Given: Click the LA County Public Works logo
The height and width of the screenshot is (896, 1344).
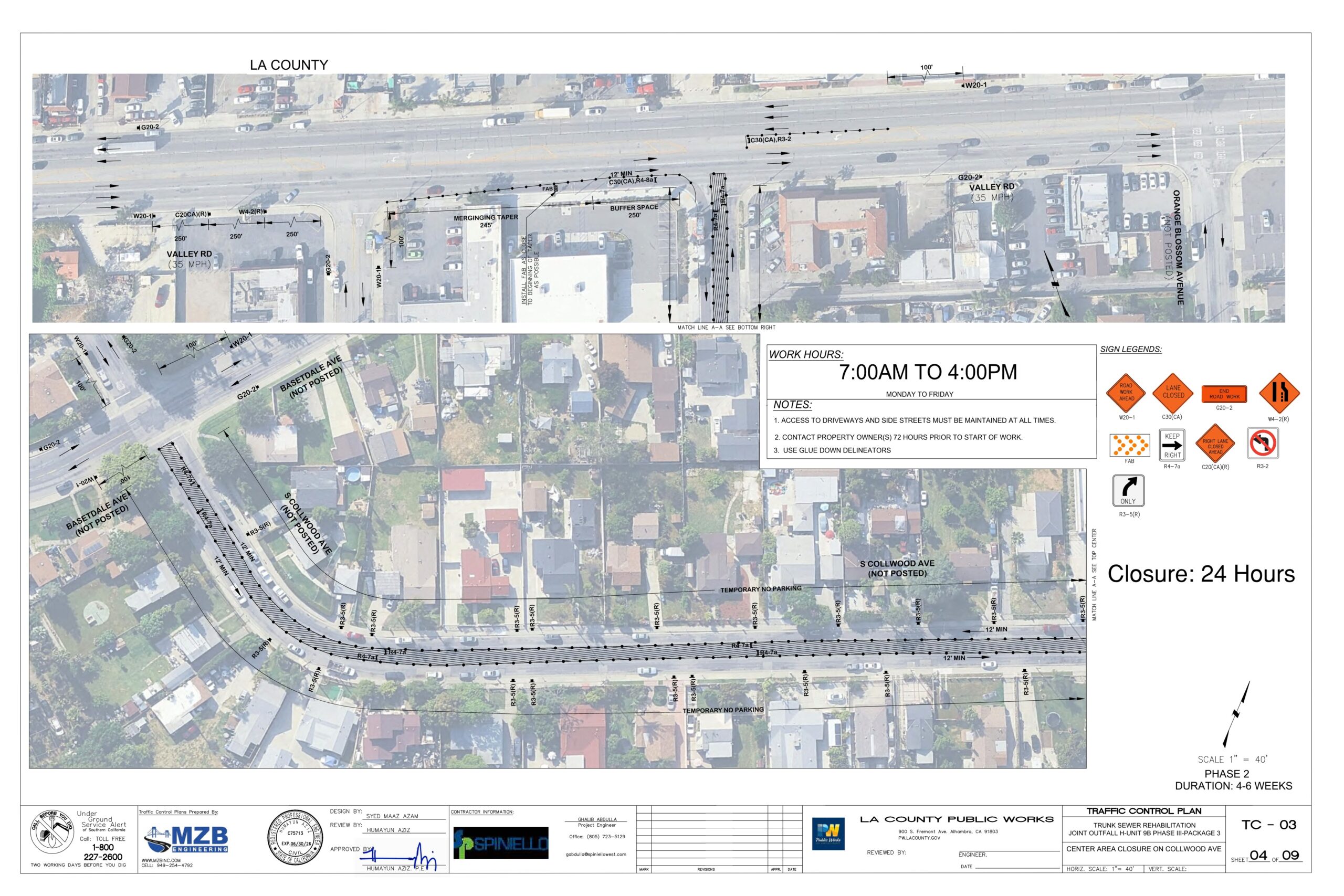Looking at the screenshot, I should tap(828, 834).
